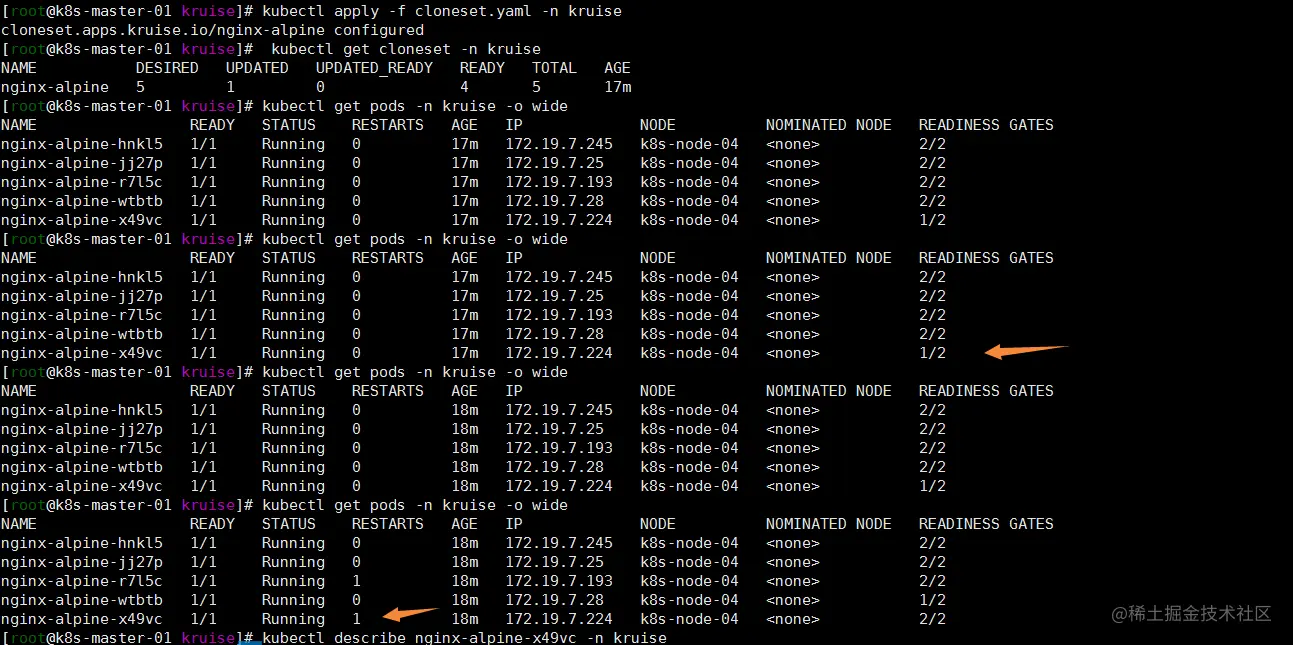Viewport: 1293px width, 645px height.
Task: Click the root prompt before the kubectl describe command
Action: (x=127, y=638)
